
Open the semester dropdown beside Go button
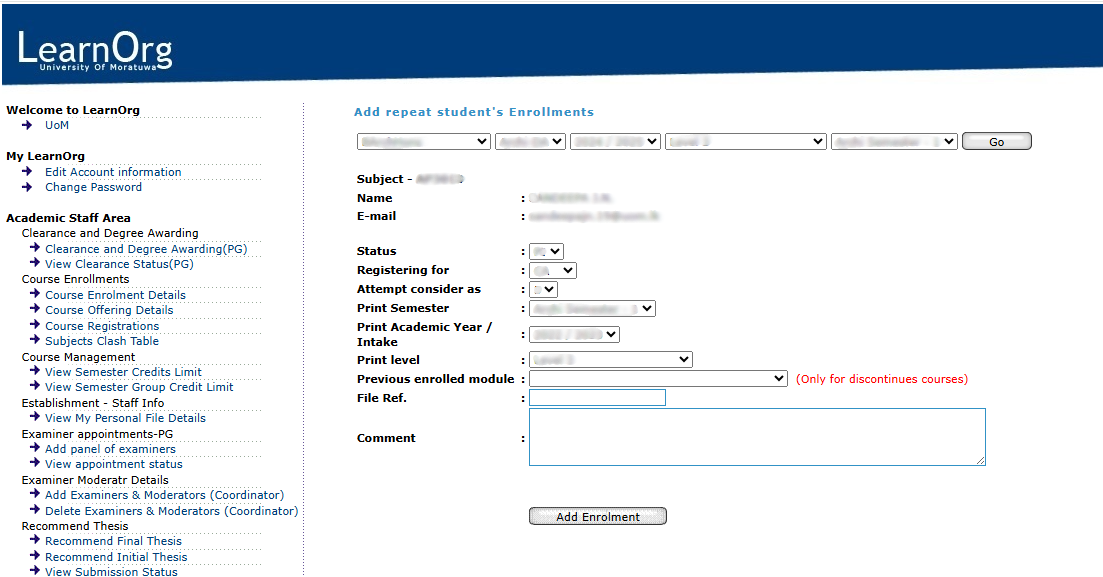pos(894,141)
